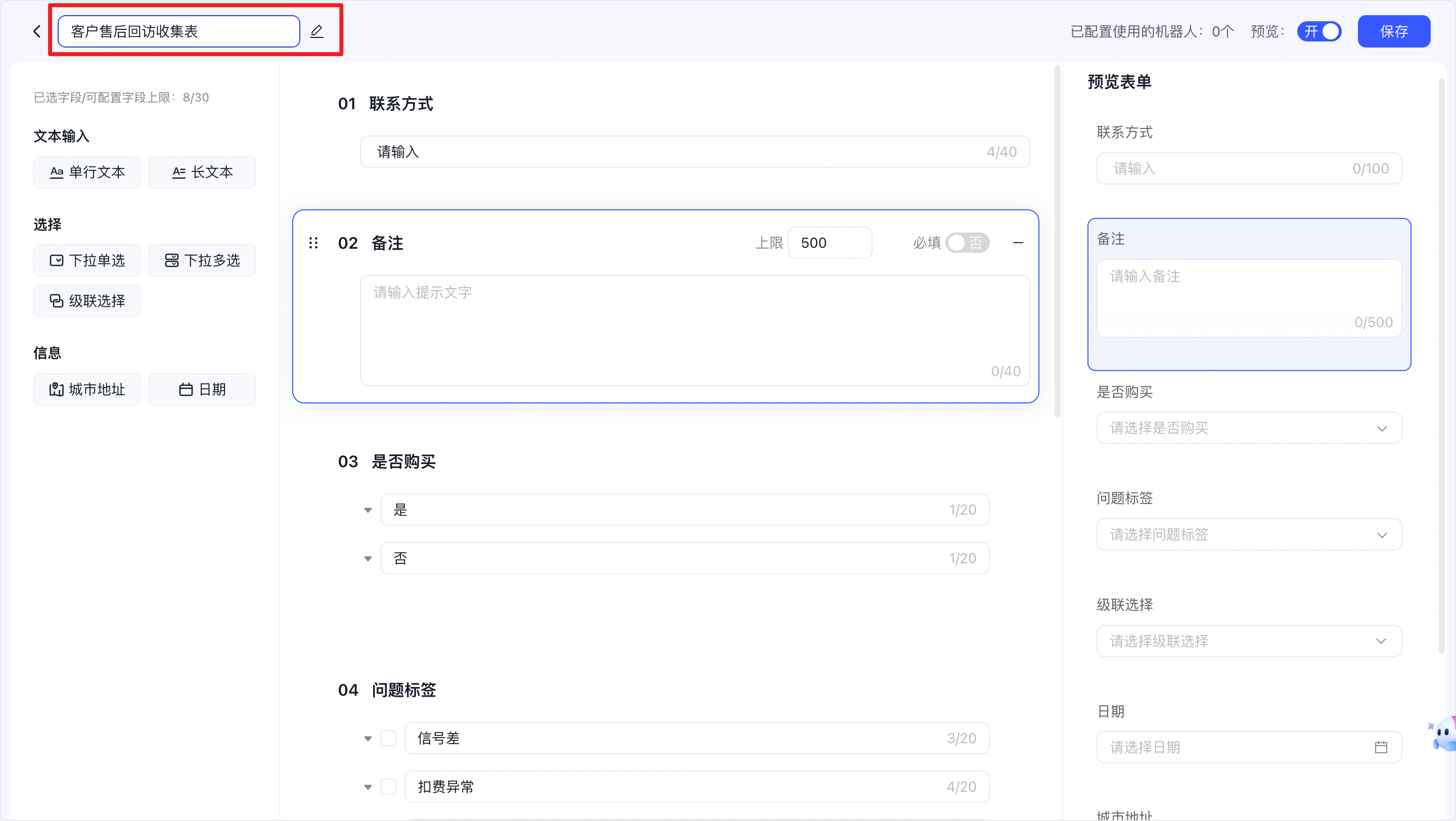
Task: Add a 日期 date field
Action: point(202,389)
